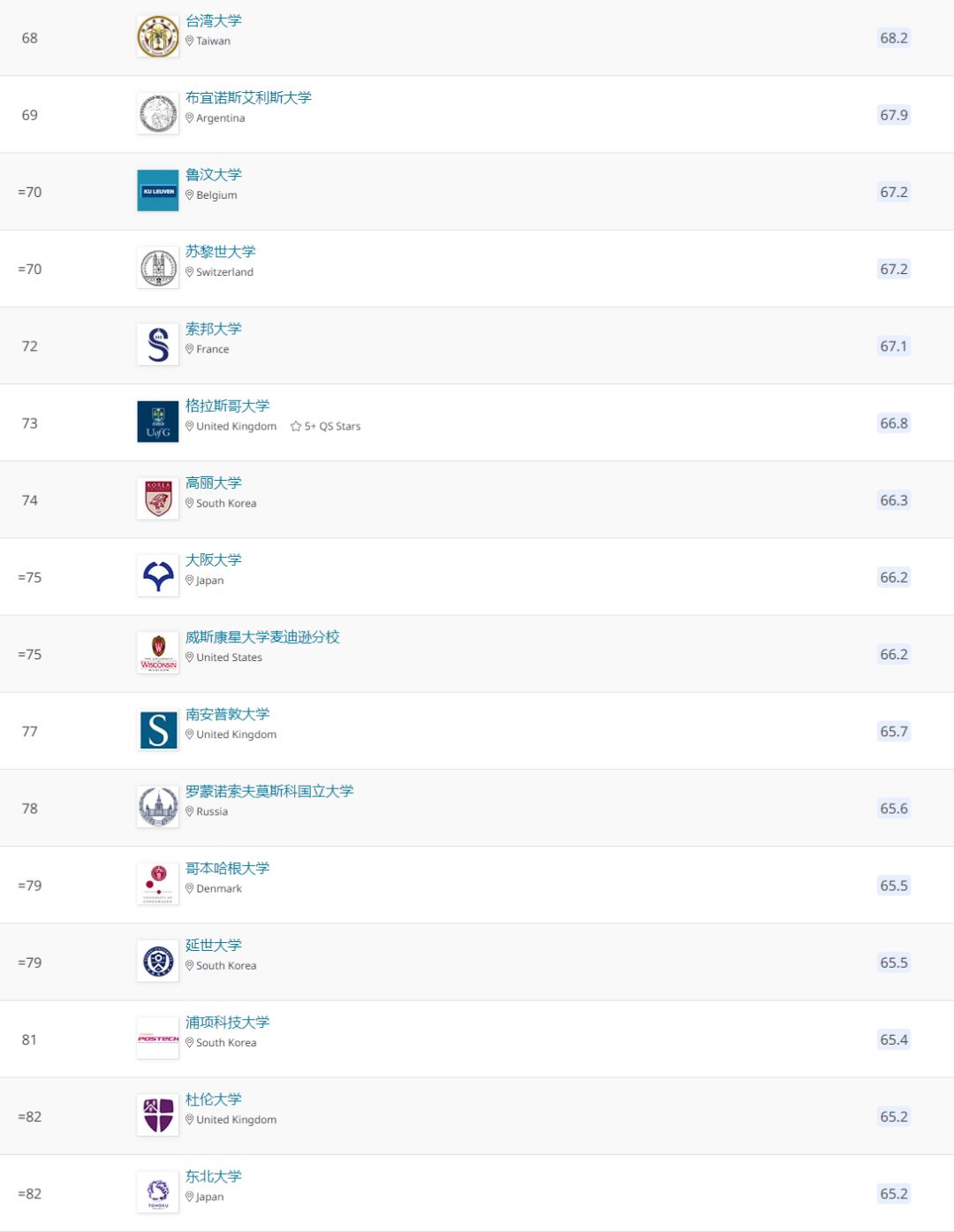Click the Southampton S logo
Viewport: 954px width, 1232px height.
(x=158, y=730)
